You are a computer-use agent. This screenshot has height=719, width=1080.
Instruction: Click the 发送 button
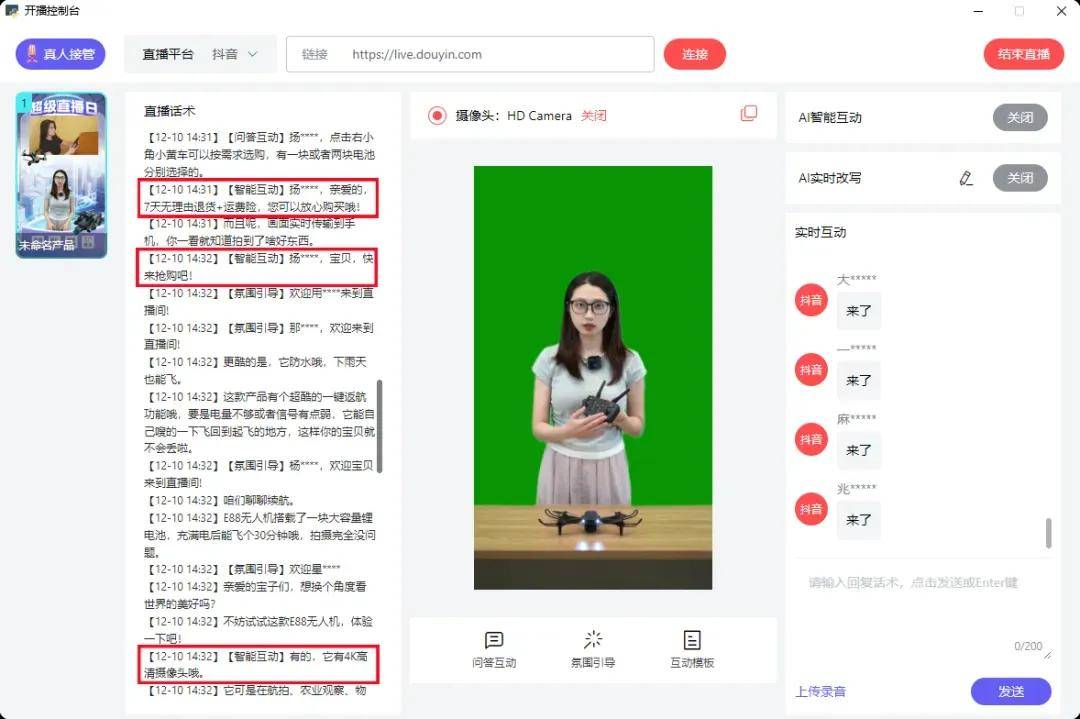pyautogui.click(x=1011, y=691)
